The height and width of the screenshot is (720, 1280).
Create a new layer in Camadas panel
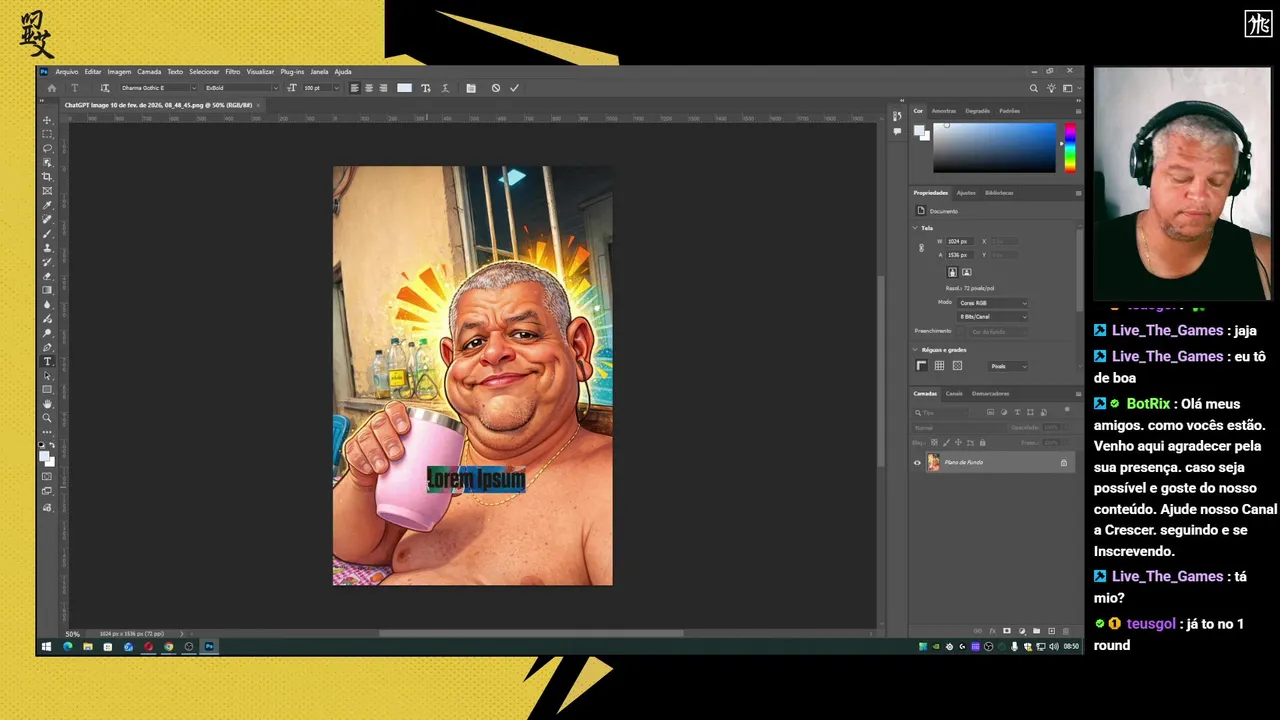click(1051, 631)
